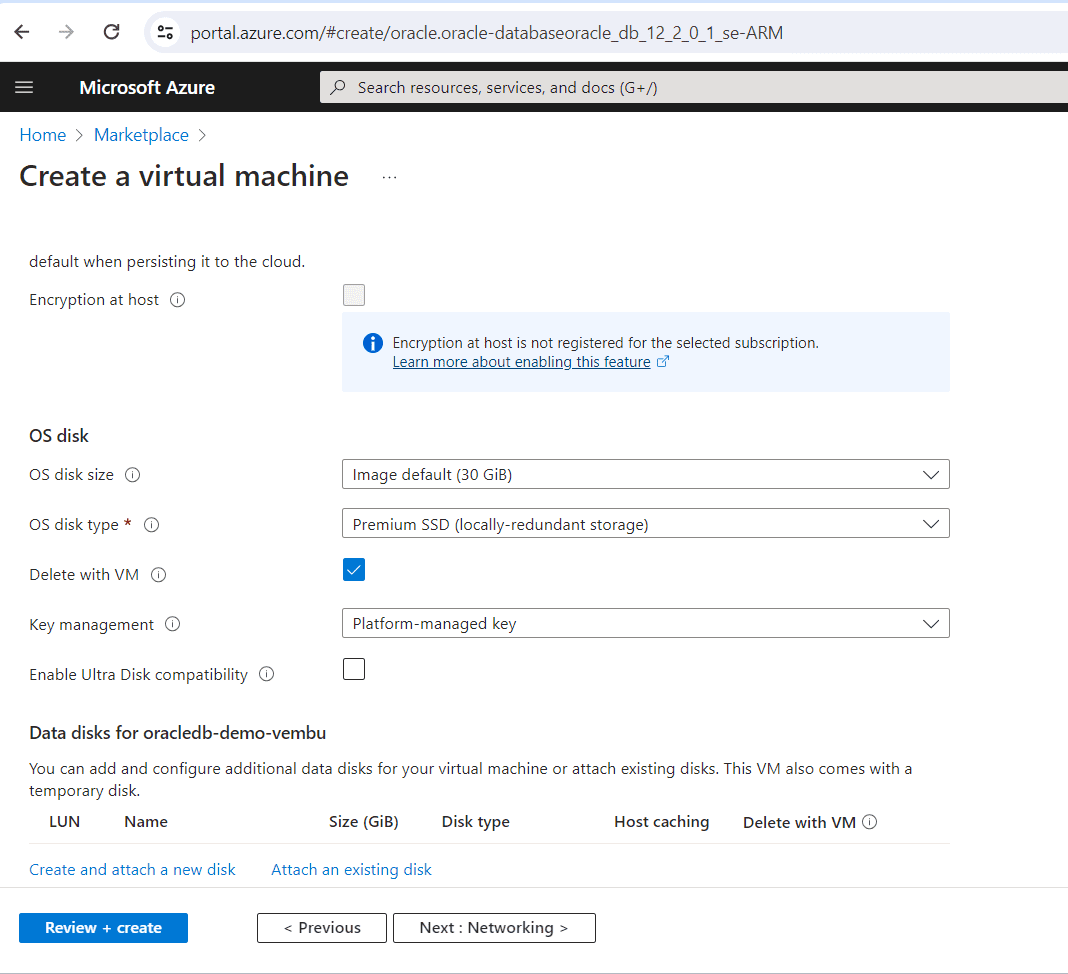The width and height of the screenshot is (1068, 974).
Task: Uncheck the Delete with VM checkbox
Action: coord(354,569)
